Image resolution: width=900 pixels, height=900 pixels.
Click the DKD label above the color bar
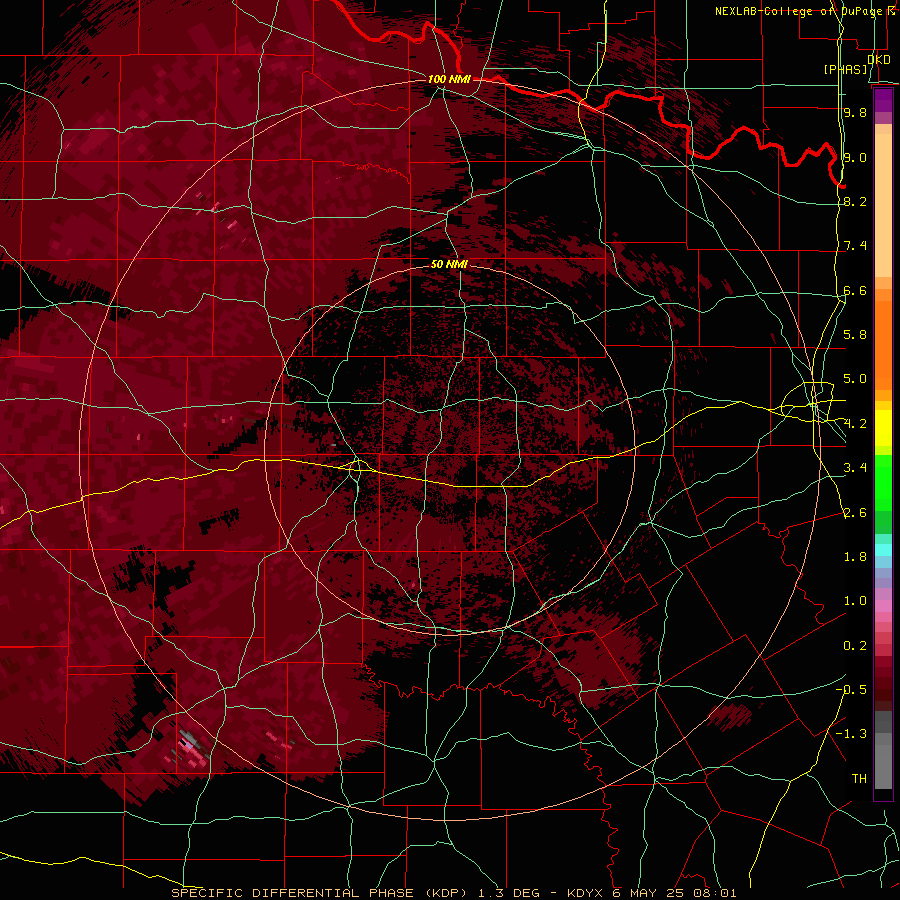pyautogui.click(x=879, y=60)
